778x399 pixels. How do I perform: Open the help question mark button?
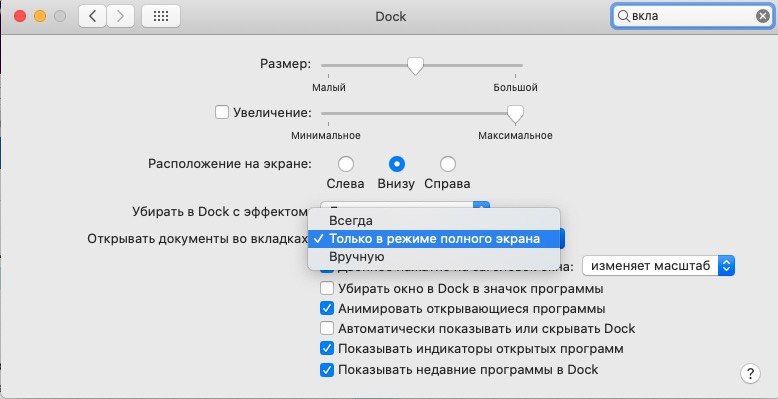[x=750, y=373]
